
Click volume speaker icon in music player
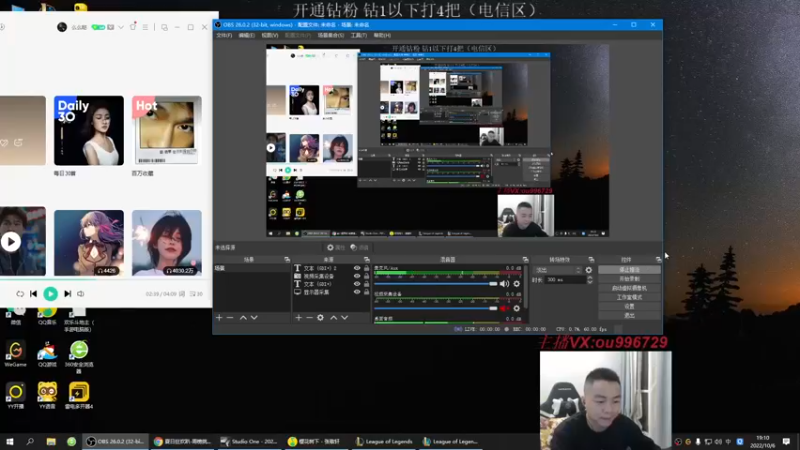click(81, 294)
